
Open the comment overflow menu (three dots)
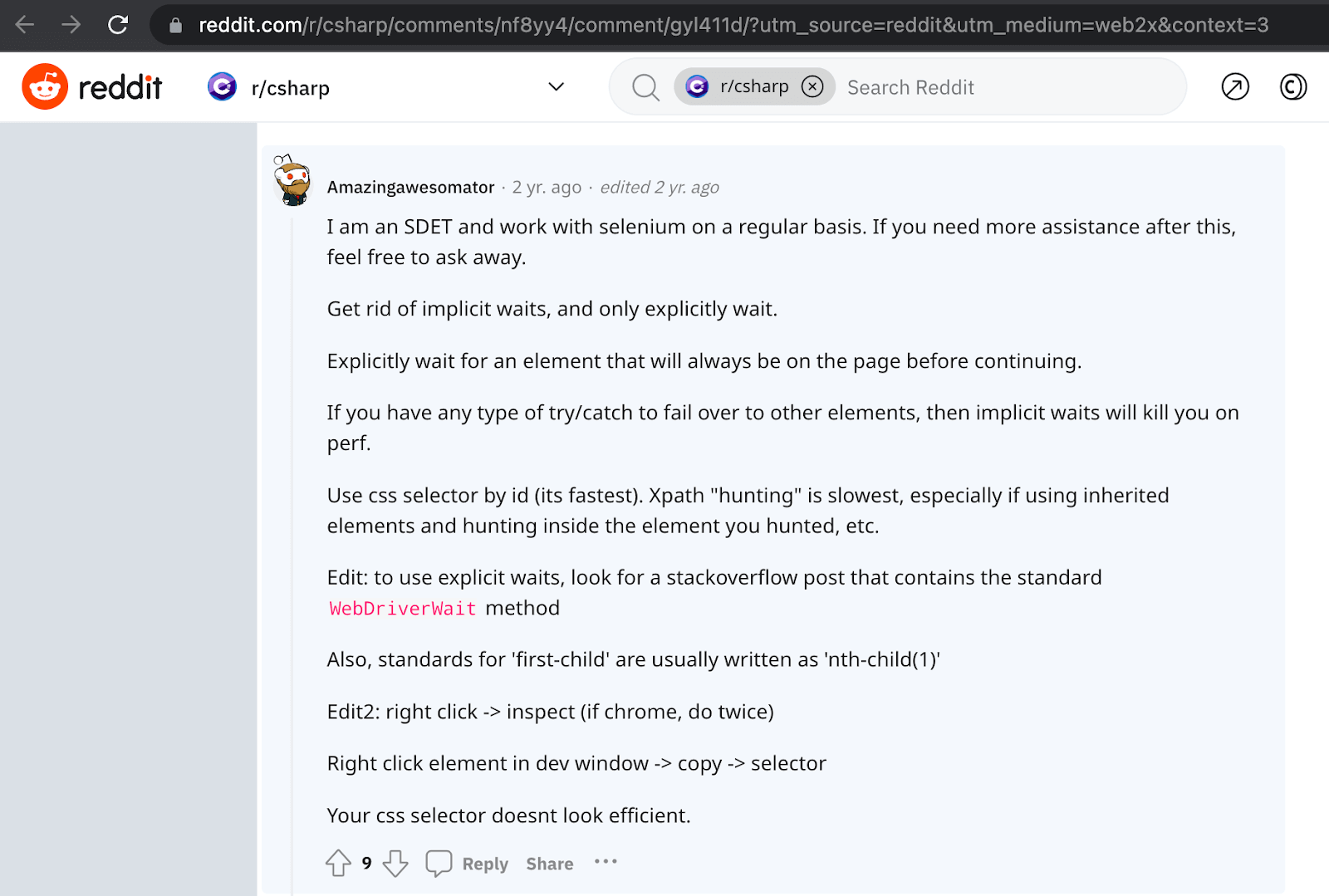tap(606, 862)
